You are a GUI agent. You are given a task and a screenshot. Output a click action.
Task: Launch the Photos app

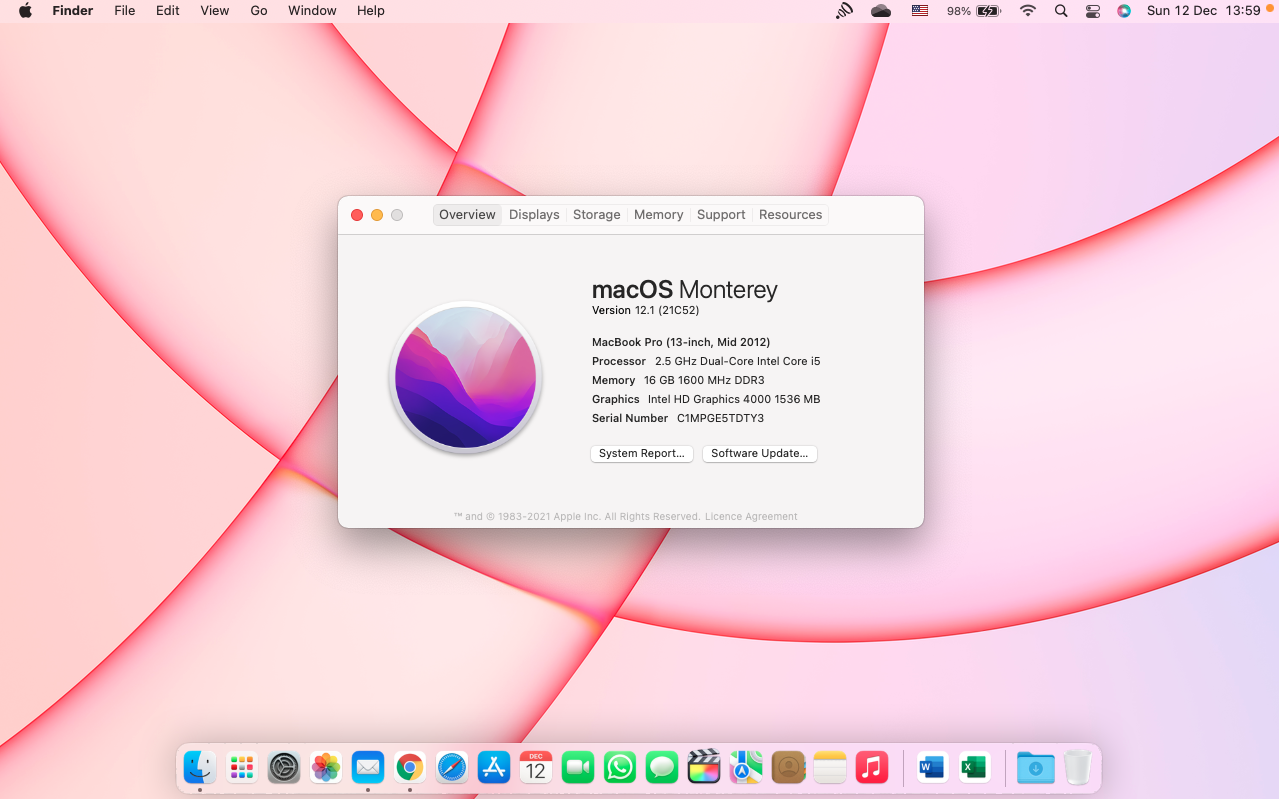point(326,767)
